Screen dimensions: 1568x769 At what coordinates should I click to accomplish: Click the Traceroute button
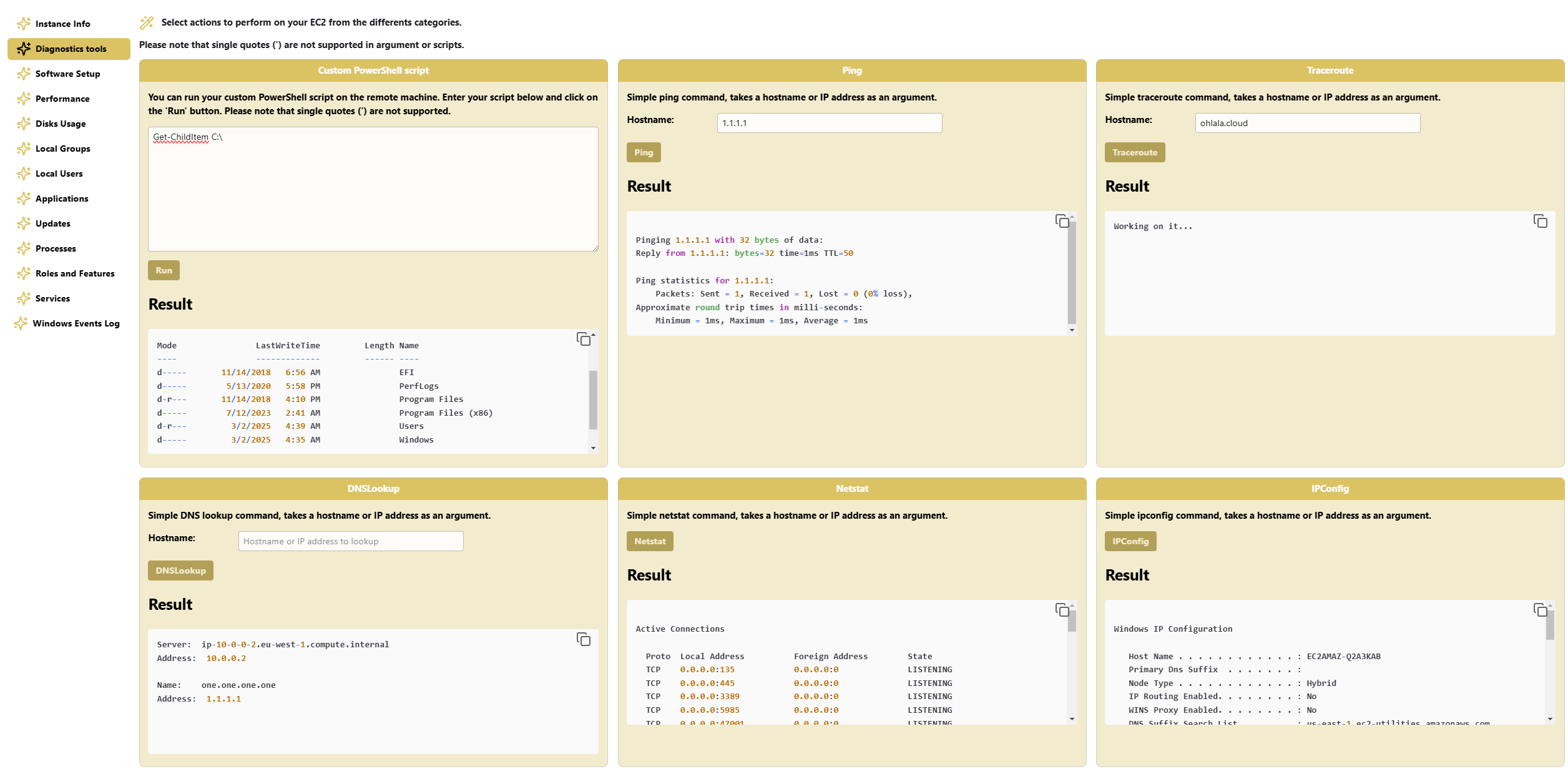click(x=1134, y=152)
